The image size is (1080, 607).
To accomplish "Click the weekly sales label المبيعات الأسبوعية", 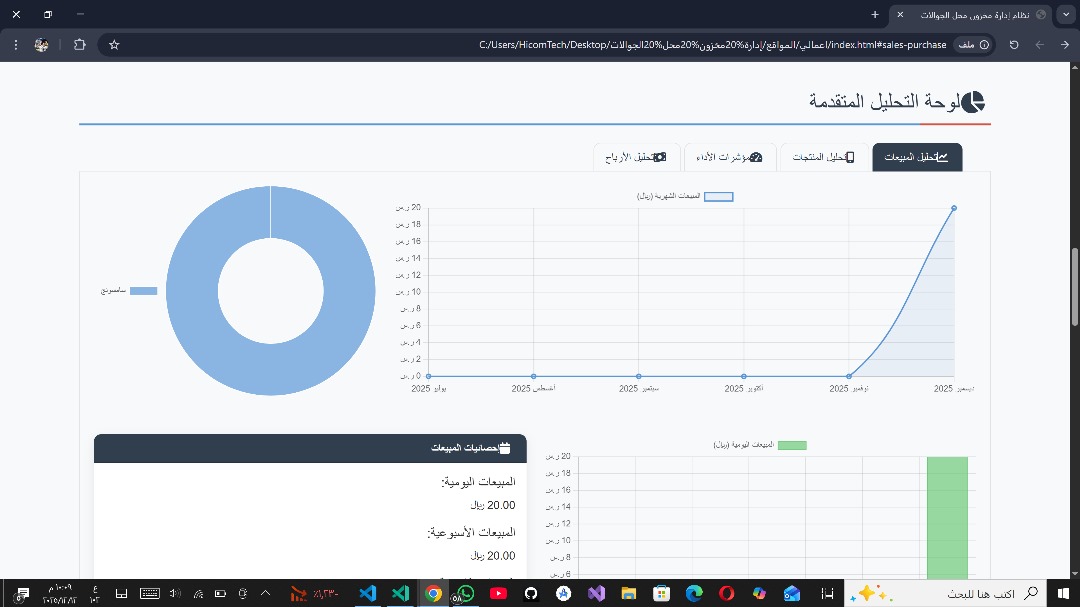I will [472, 533].
